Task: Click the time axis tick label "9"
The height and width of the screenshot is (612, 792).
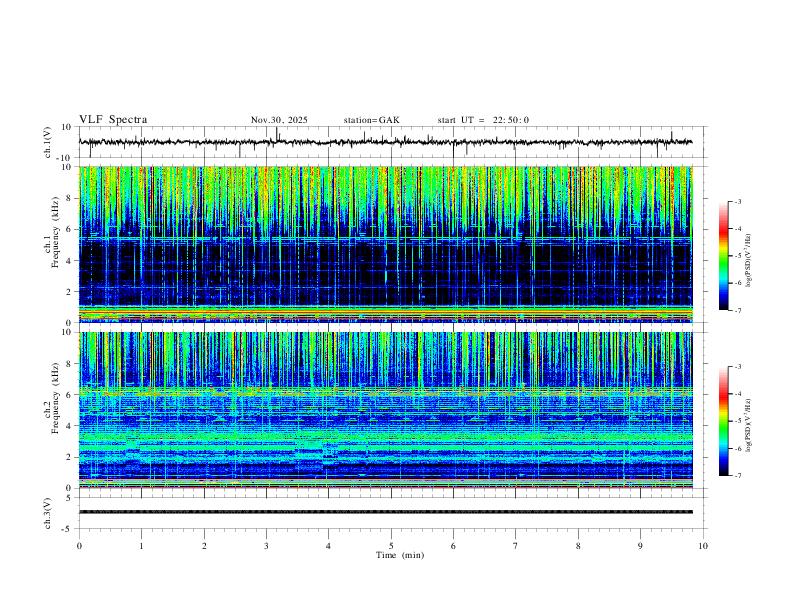Action: click(640, 546)
